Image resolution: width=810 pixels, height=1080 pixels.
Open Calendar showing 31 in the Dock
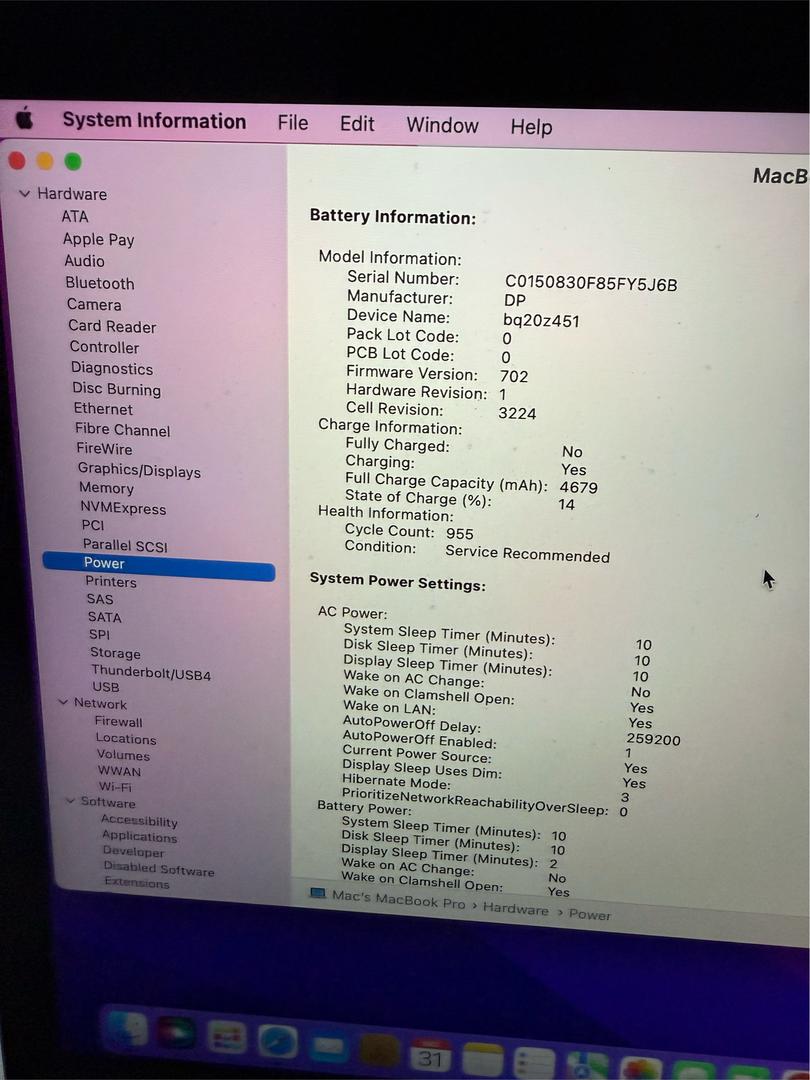430,1055
